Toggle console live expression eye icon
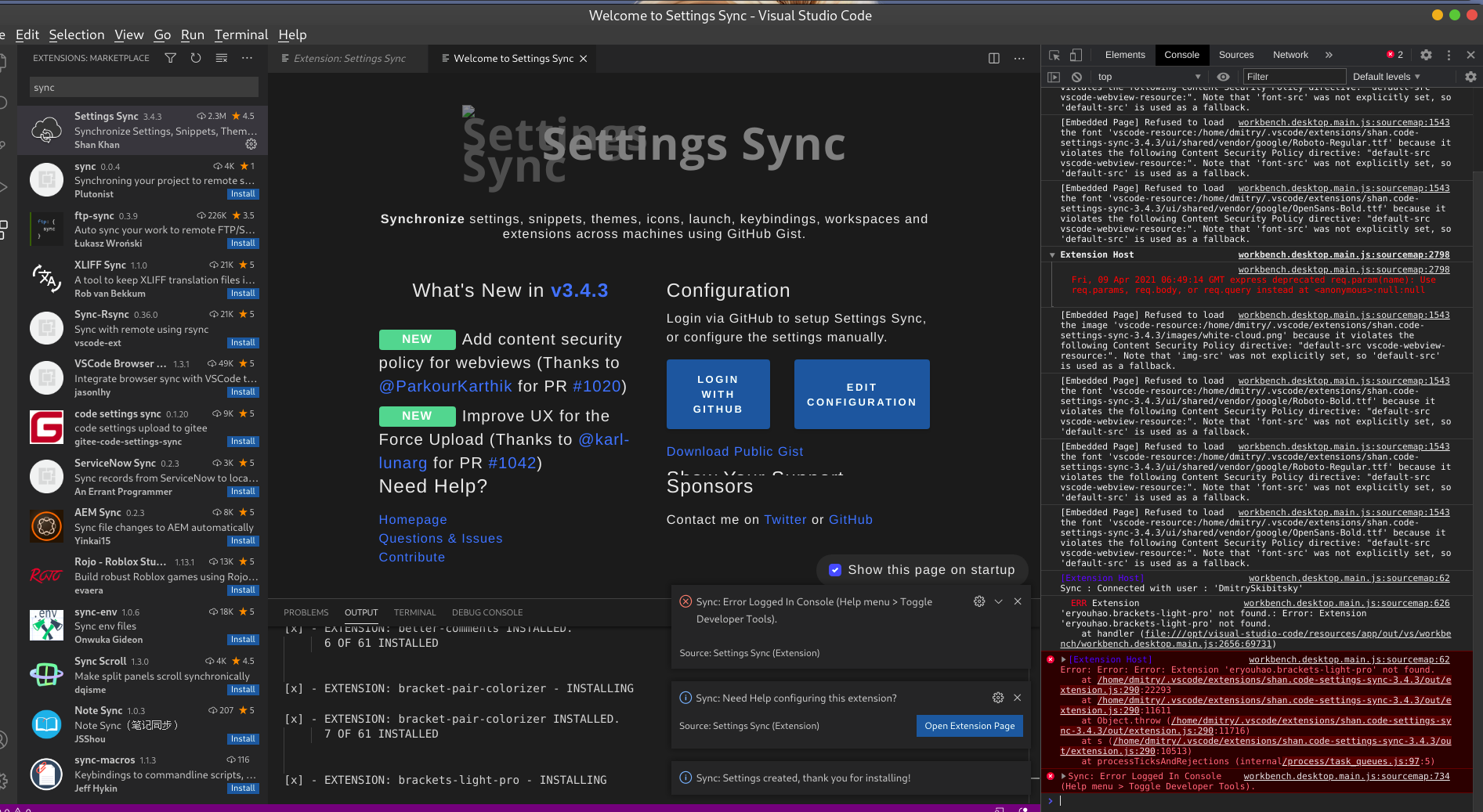Screen dimensions: 1483x812 click(x=1223, y=77)
